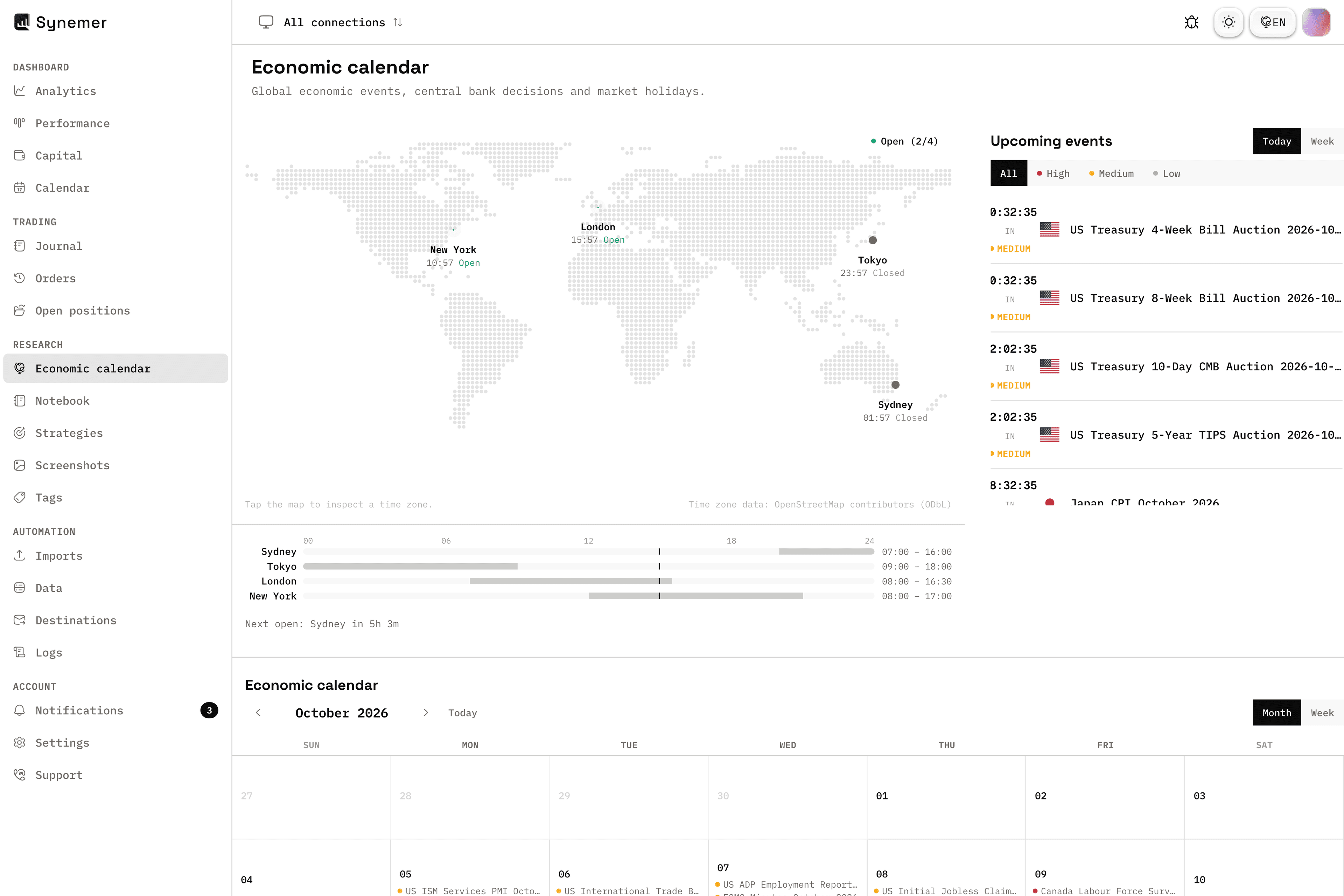Go to next month chevron
The width and height of the screenshot is (1344, 896).
coord(425,713)
